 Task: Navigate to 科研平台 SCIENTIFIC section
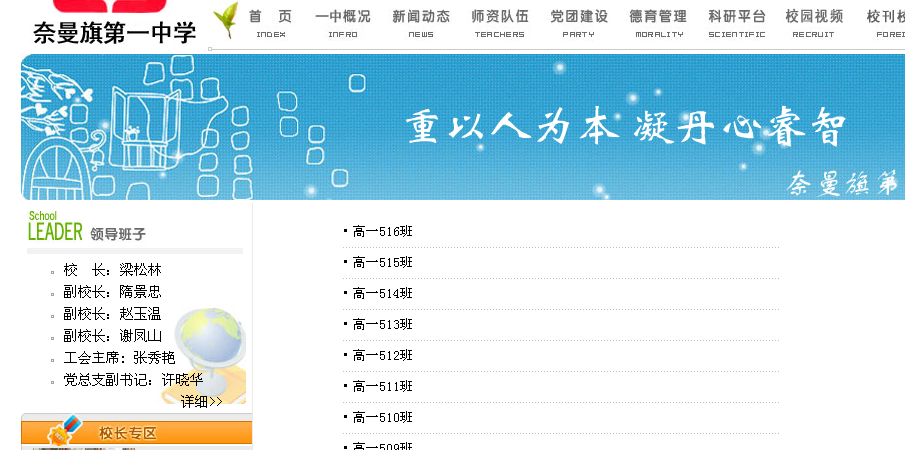737,23
